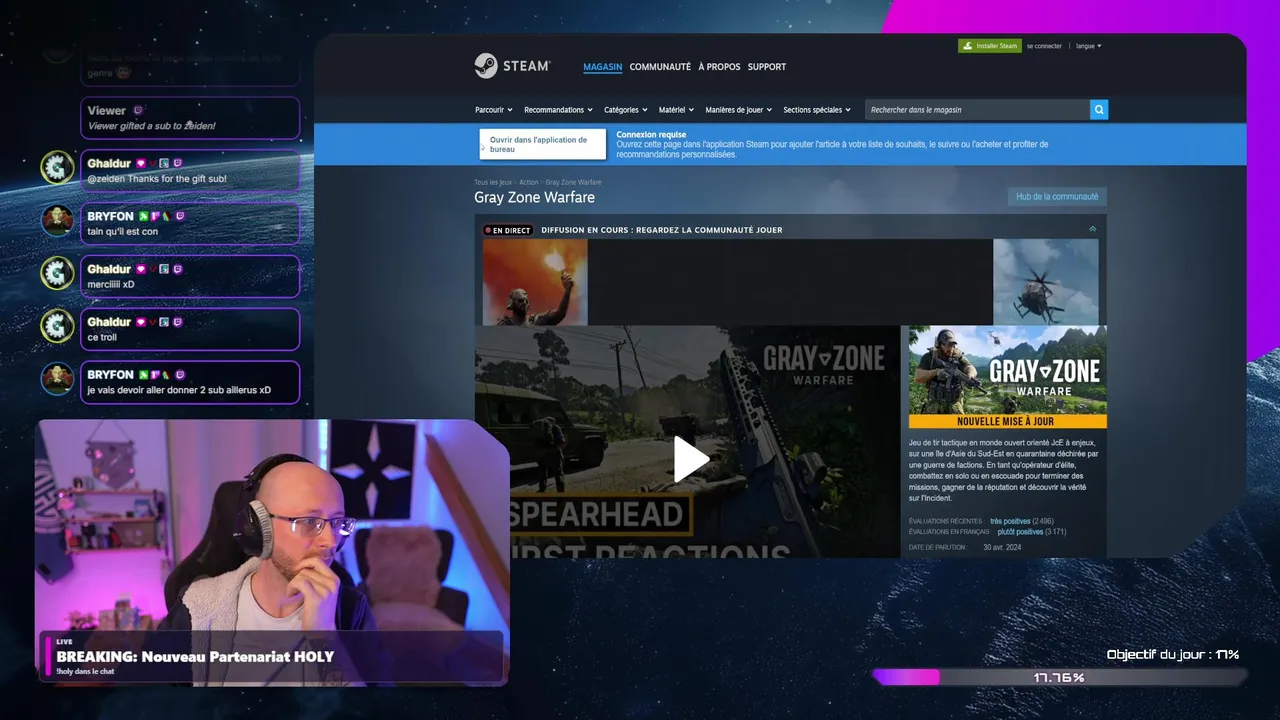The image size is (1280, 720).
Task: Play the Gray Zone Warfare trailer video
Action: pos(690,459)
